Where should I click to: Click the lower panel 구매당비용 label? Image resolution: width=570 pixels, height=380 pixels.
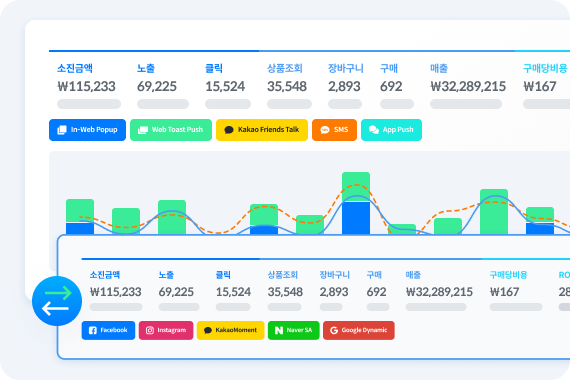pyautogui.click(x=508, y=275)
